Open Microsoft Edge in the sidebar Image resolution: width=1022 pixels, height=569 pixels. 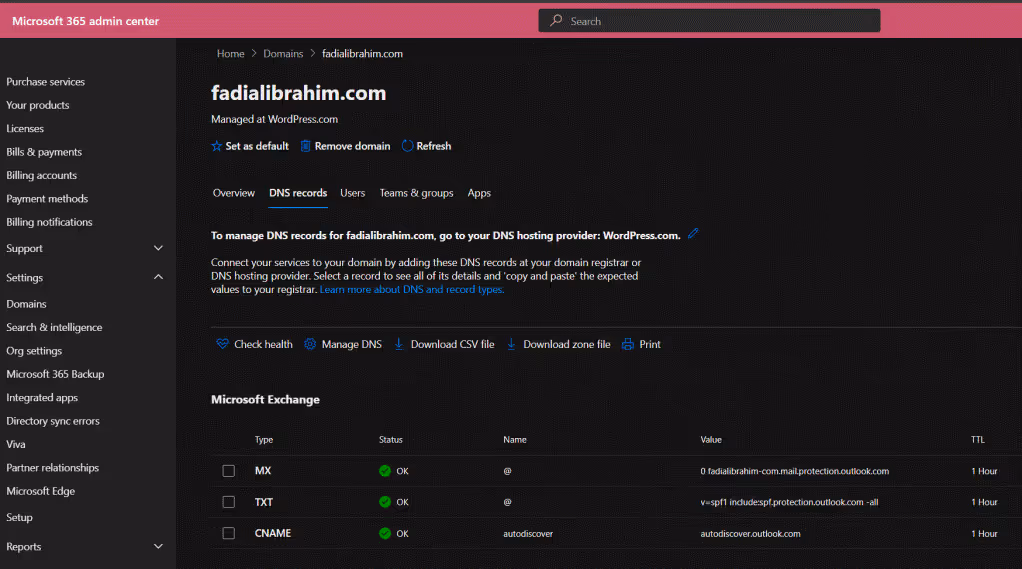pos(40,491)
